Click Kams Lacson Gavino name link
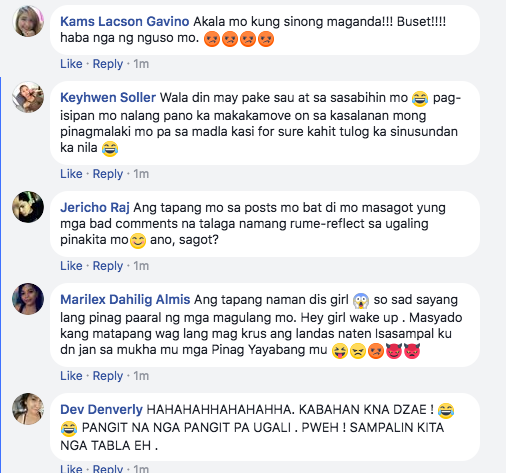 pos(125,22)
